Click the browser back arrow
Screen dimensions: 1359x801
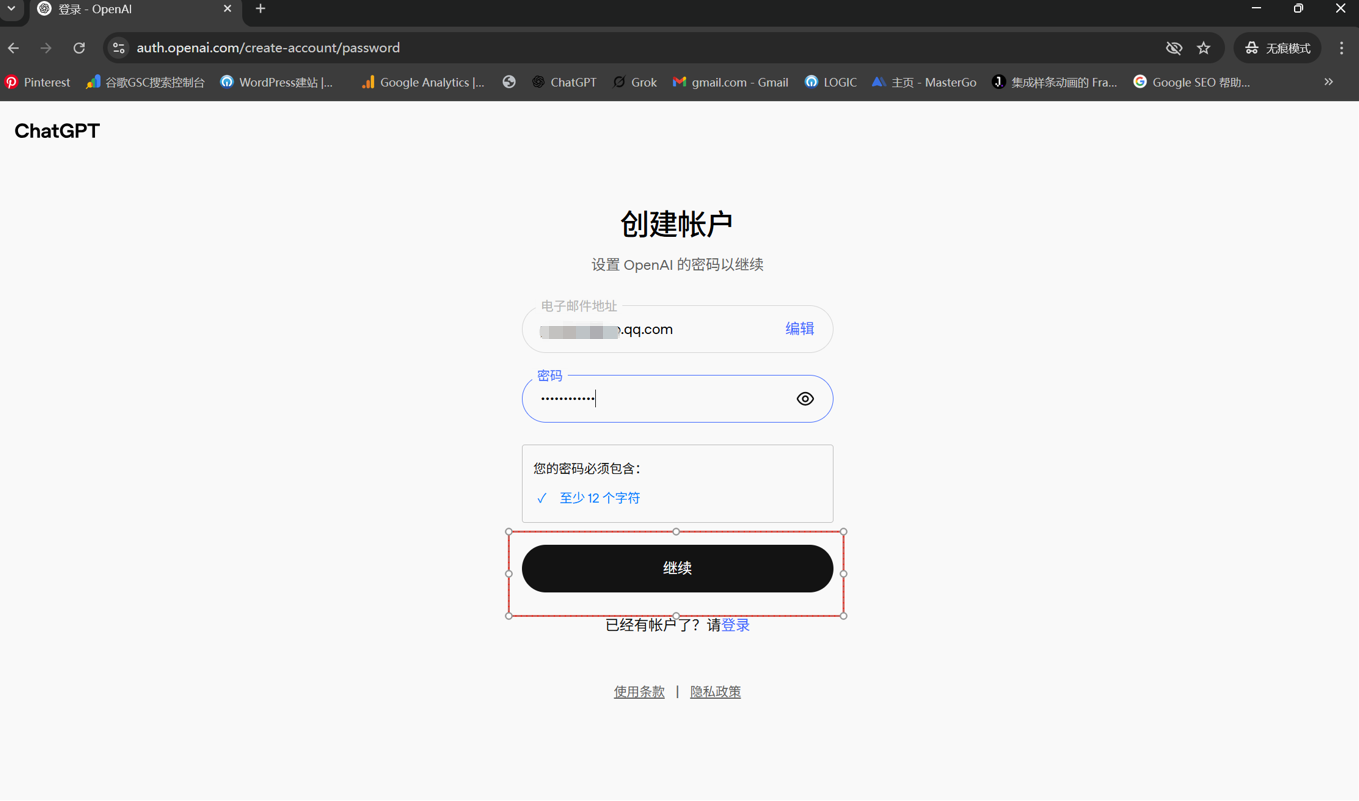click(14, 48)
